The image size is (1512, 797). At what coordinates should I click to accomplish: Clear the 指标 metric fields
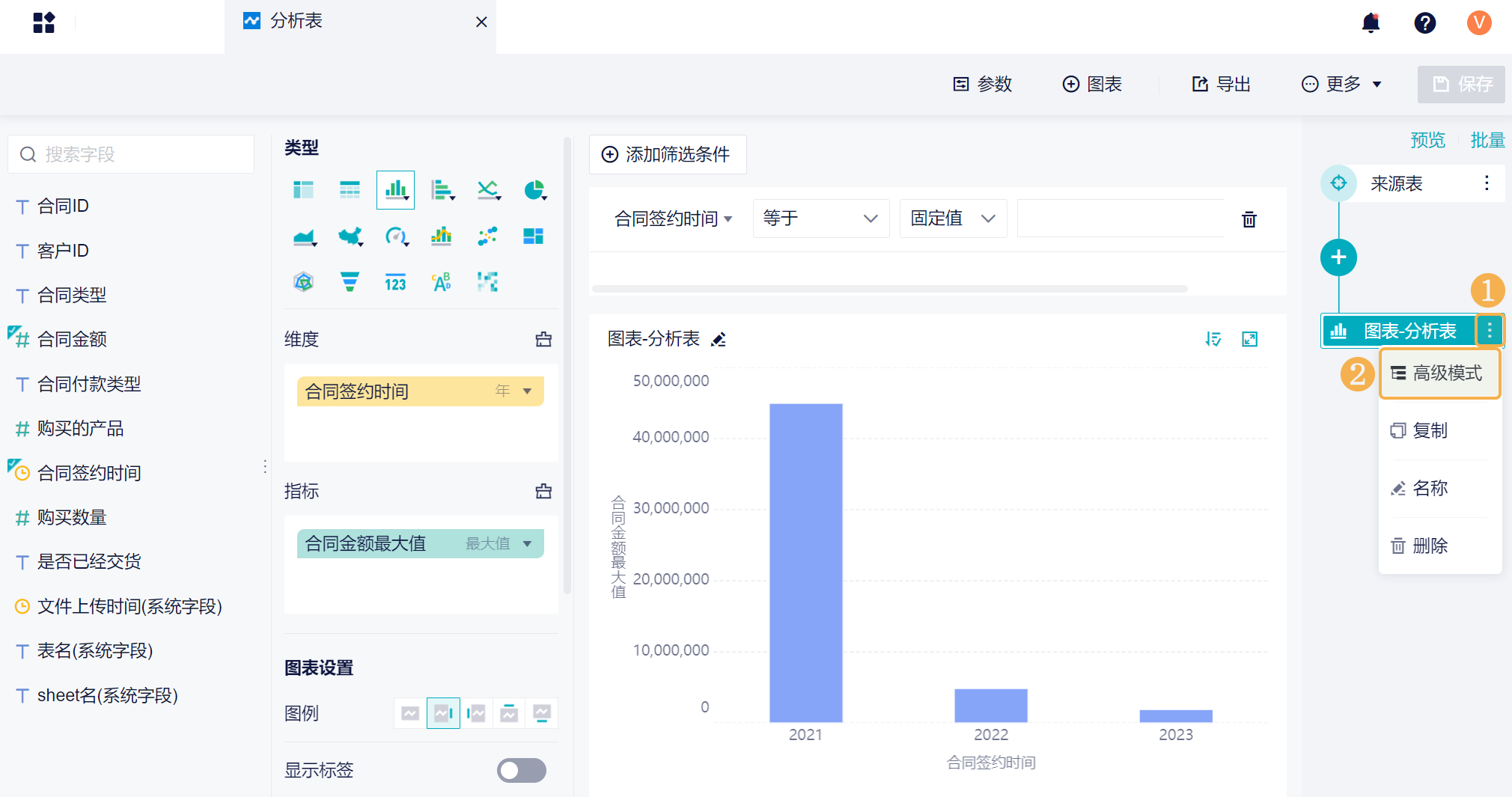[x=543, y=492]
